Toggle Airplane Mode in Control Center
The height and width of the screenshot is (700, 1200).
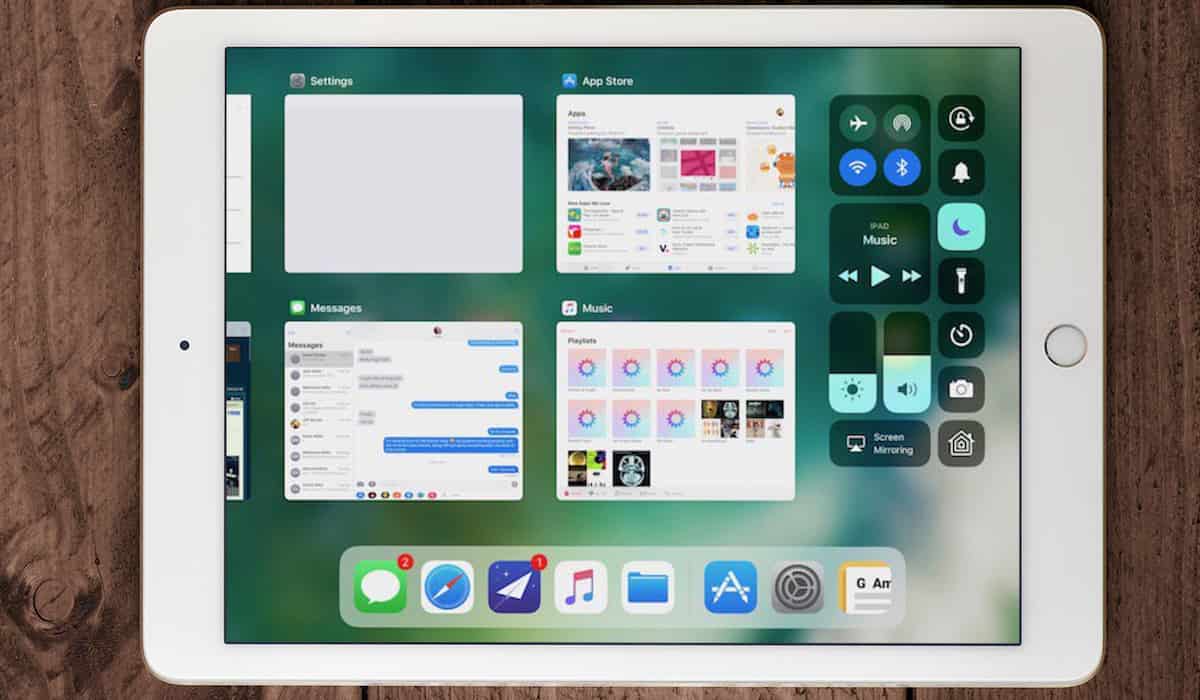click(x=857, y=122)
